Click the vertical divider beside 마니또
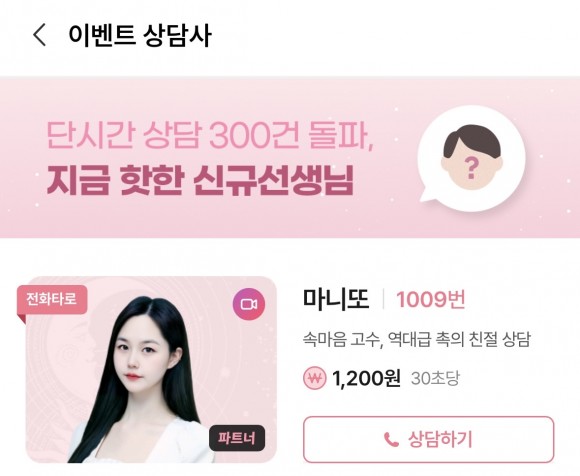The image size is (580, 476). 383,300
